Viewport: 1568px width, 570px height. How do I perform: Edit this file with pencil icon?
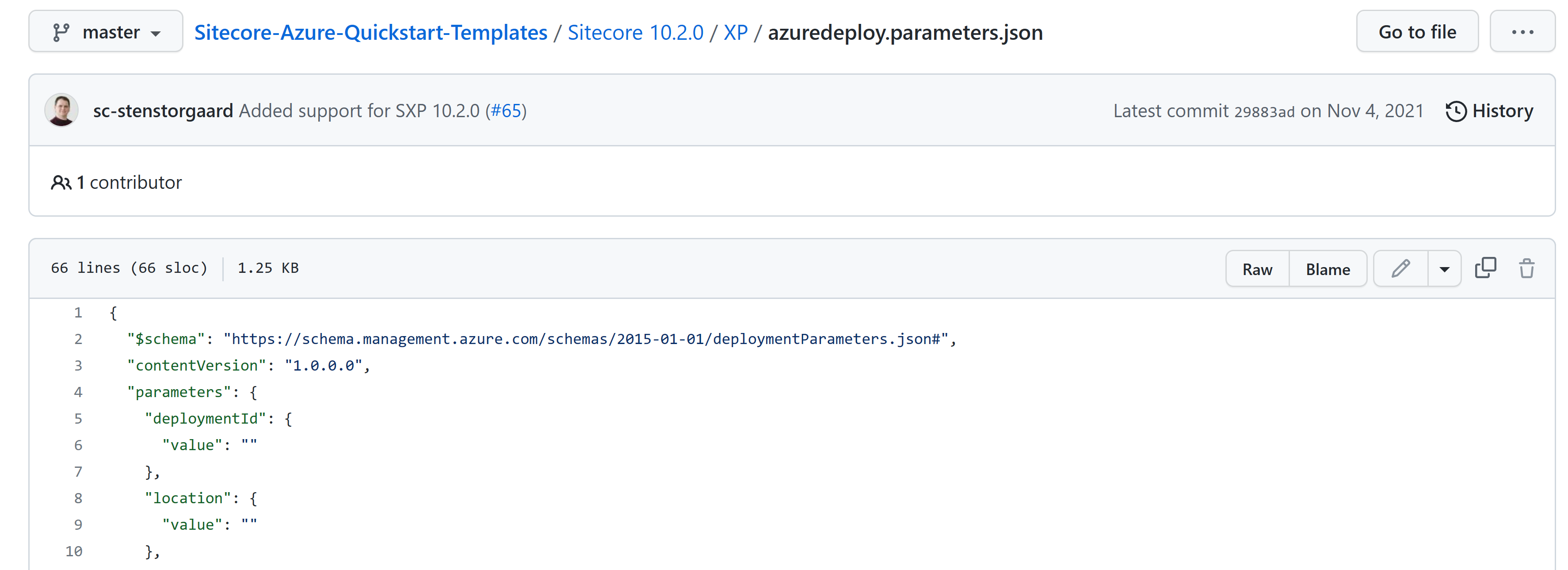pos(1400,268)
